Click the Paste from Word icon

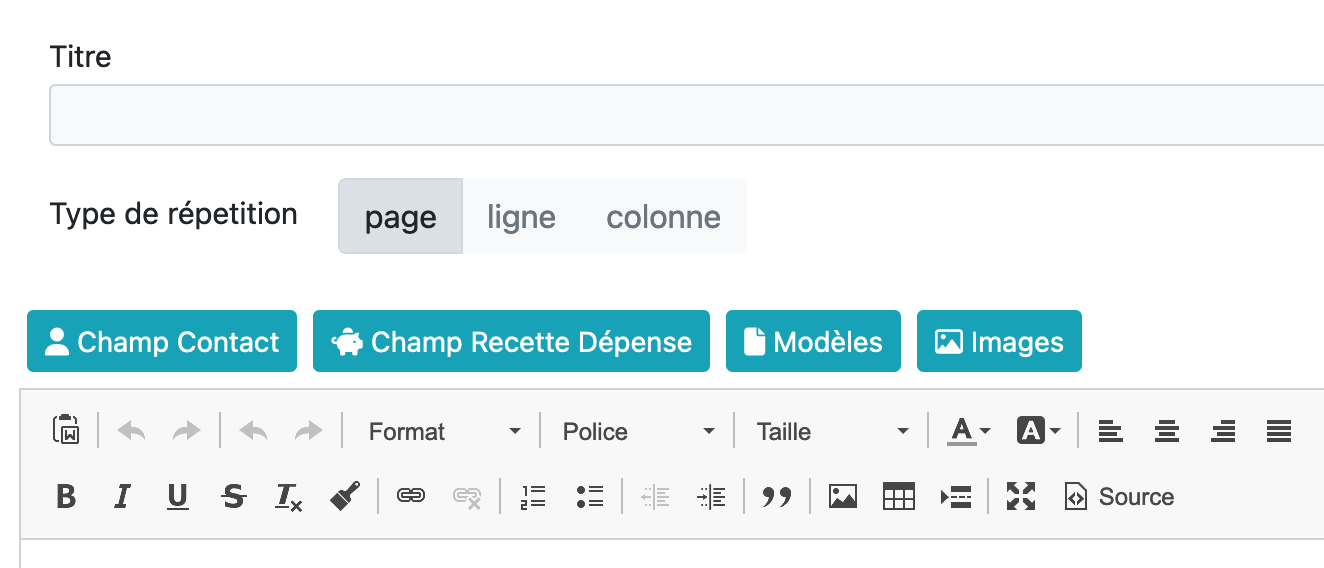(66, 431)
